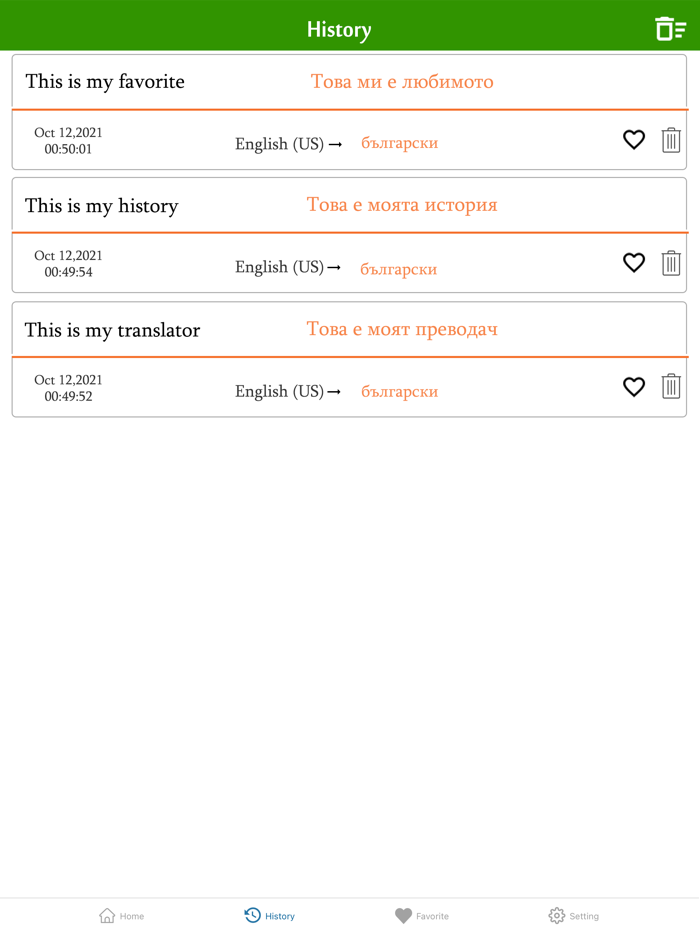
Task: Delete the 'This is my translator' entry
Action: pyautogui.click(x=670, y=387)
